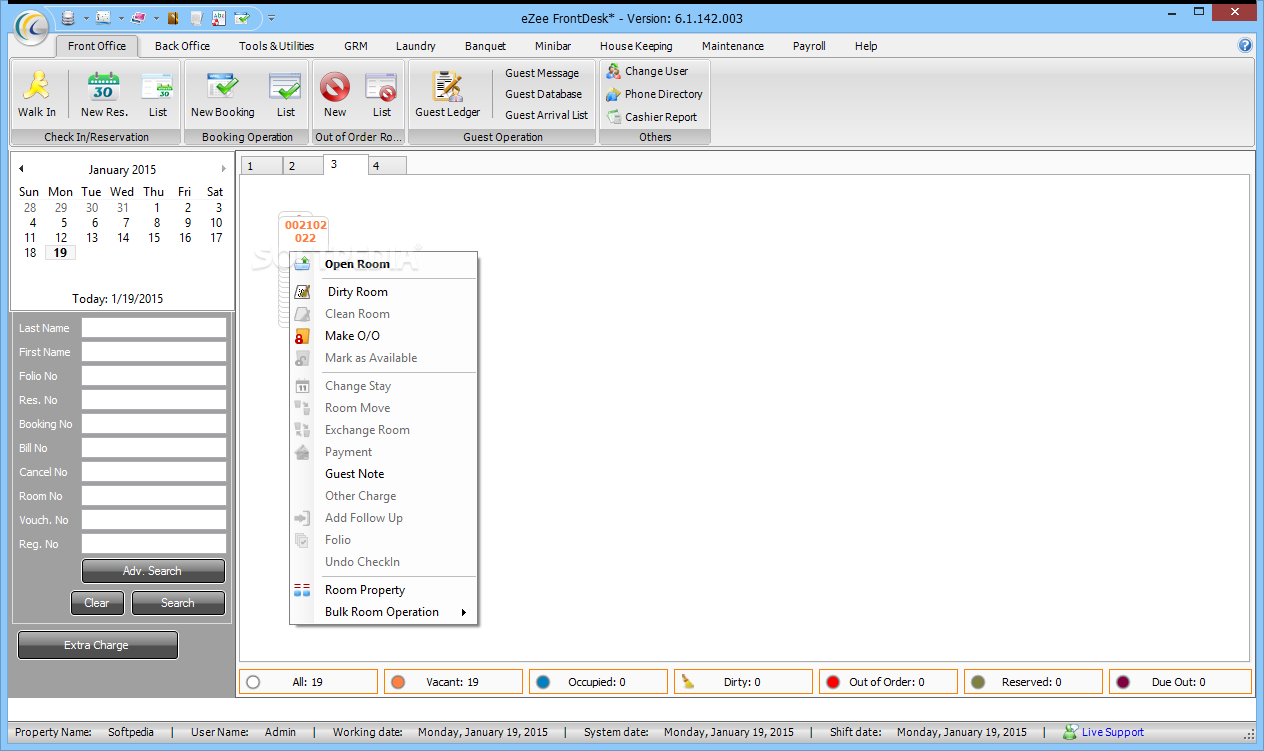
Task: Filter rooms by Reserved: 0
Action: click(x=1033, y=682)
